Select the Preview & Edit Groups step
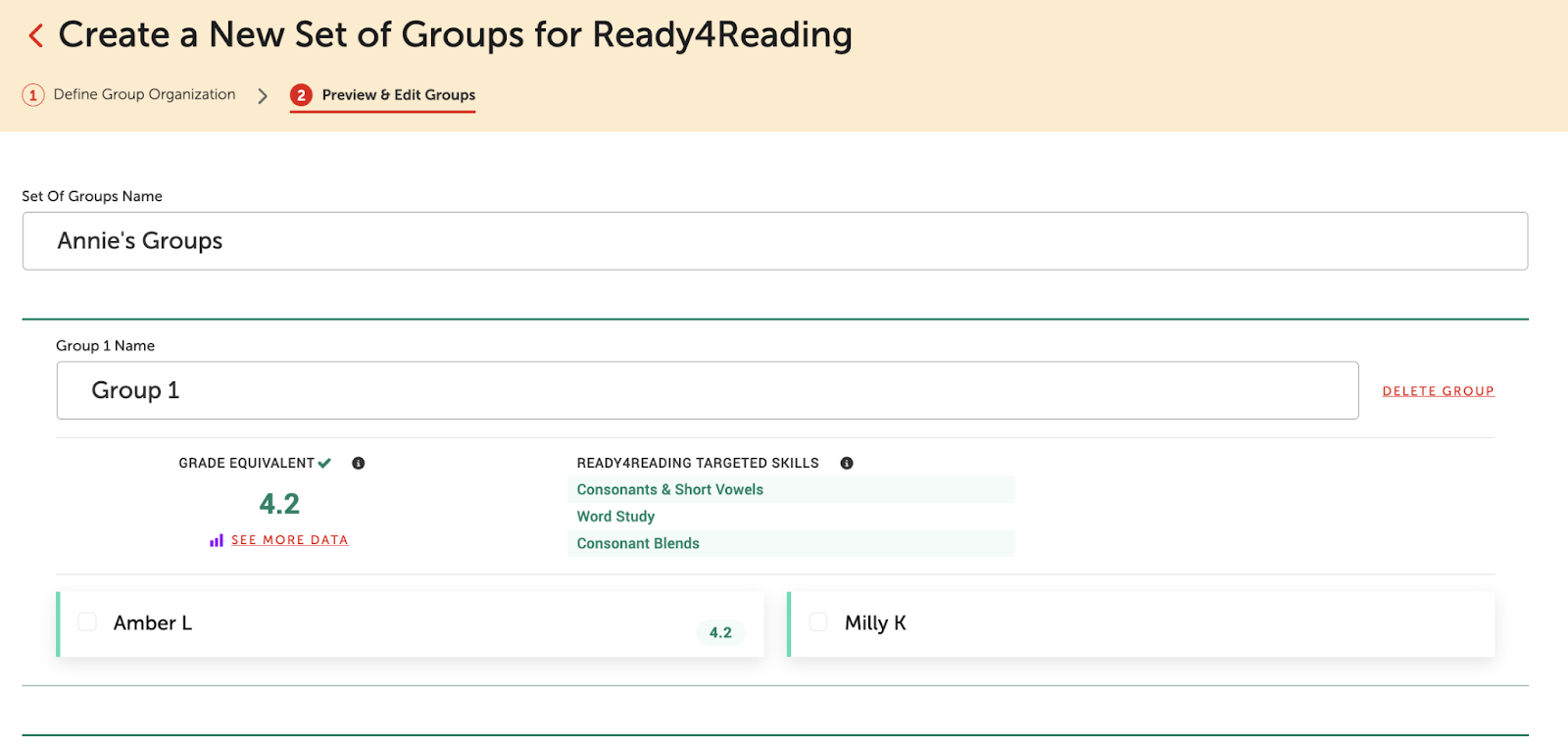 [398, 95]
